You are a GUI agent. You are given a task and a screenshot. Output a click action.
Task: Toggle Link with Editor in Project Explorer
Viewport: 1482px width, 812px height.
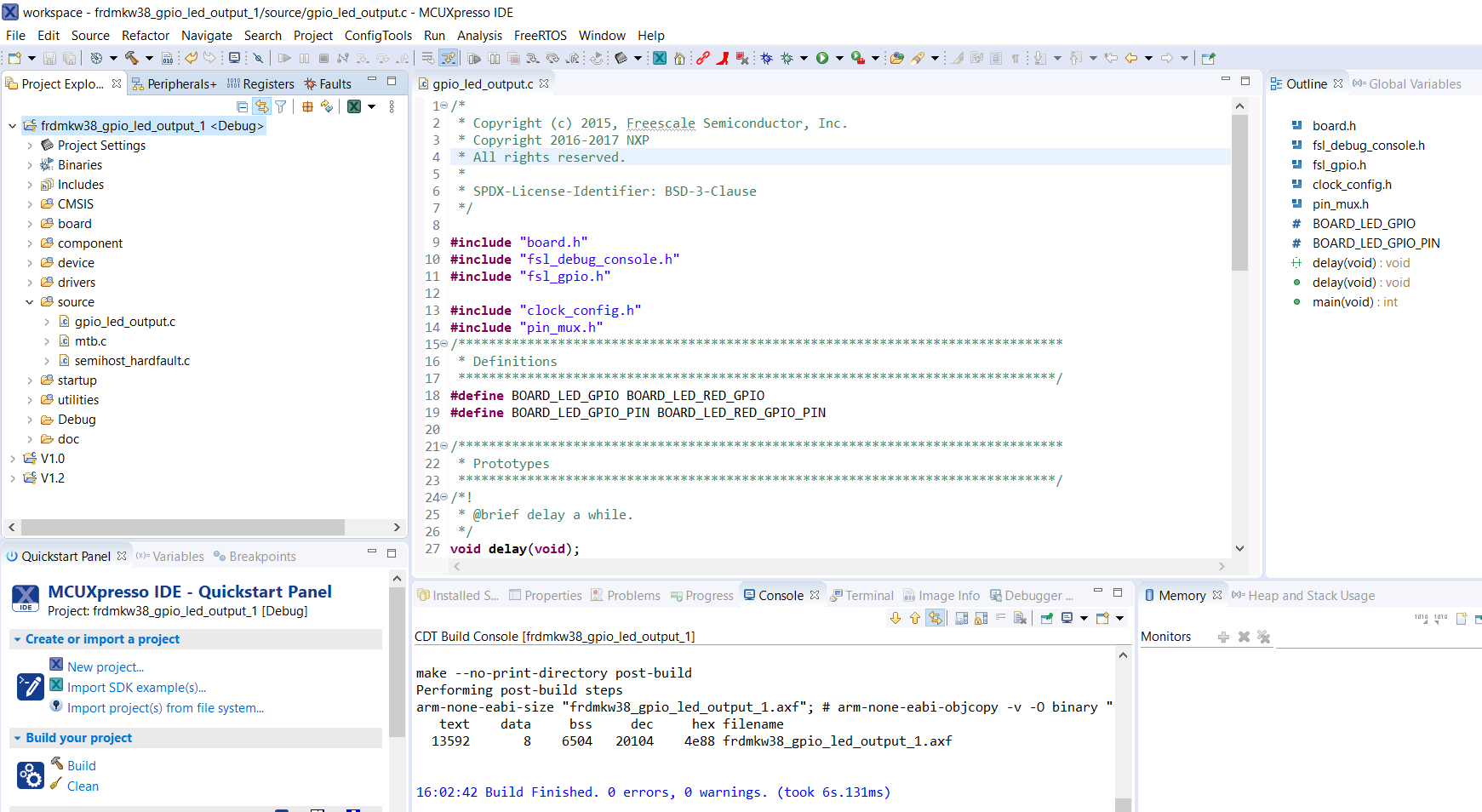(x=261, y=106)
